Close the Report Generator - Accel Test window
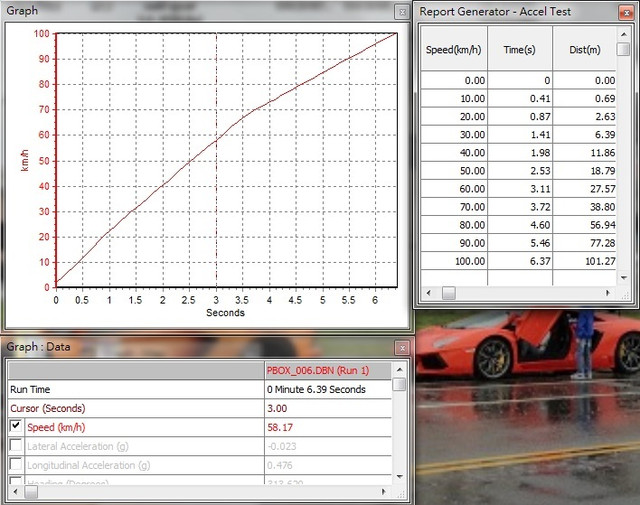This screenshot has height=505, width=640. click(626, 12)
